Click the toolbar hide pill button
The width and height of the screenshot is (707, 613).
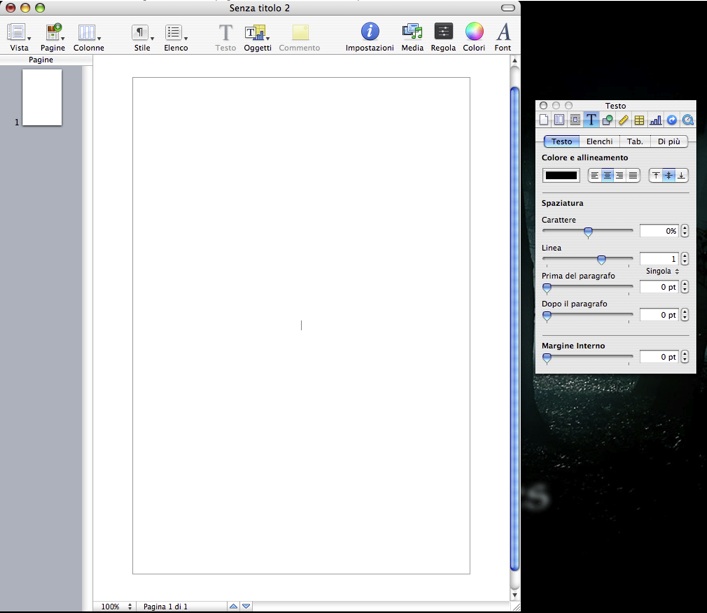click(x=508, y=8)
